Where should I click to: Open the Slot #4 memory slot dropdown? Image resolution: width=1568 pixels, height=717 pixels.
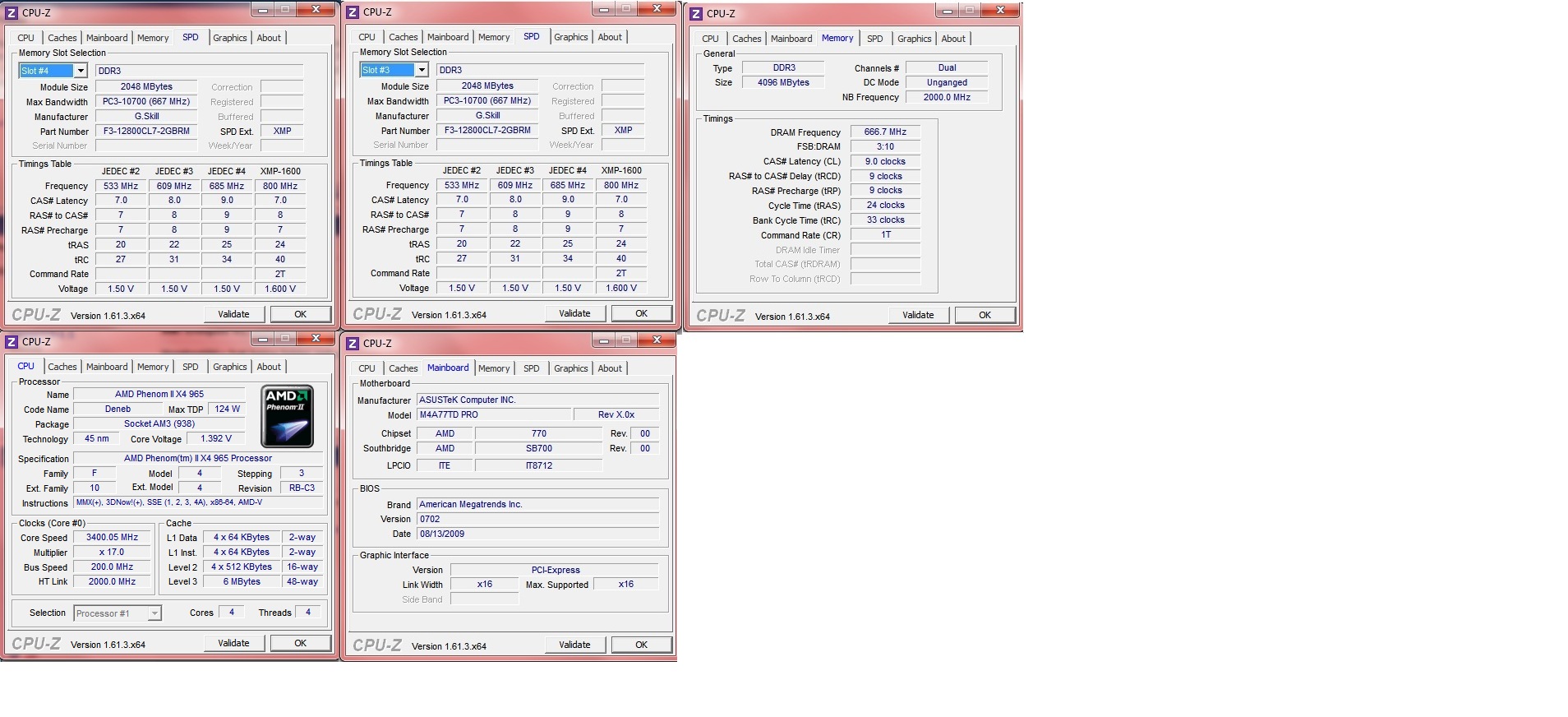click(x=81, y=71)
